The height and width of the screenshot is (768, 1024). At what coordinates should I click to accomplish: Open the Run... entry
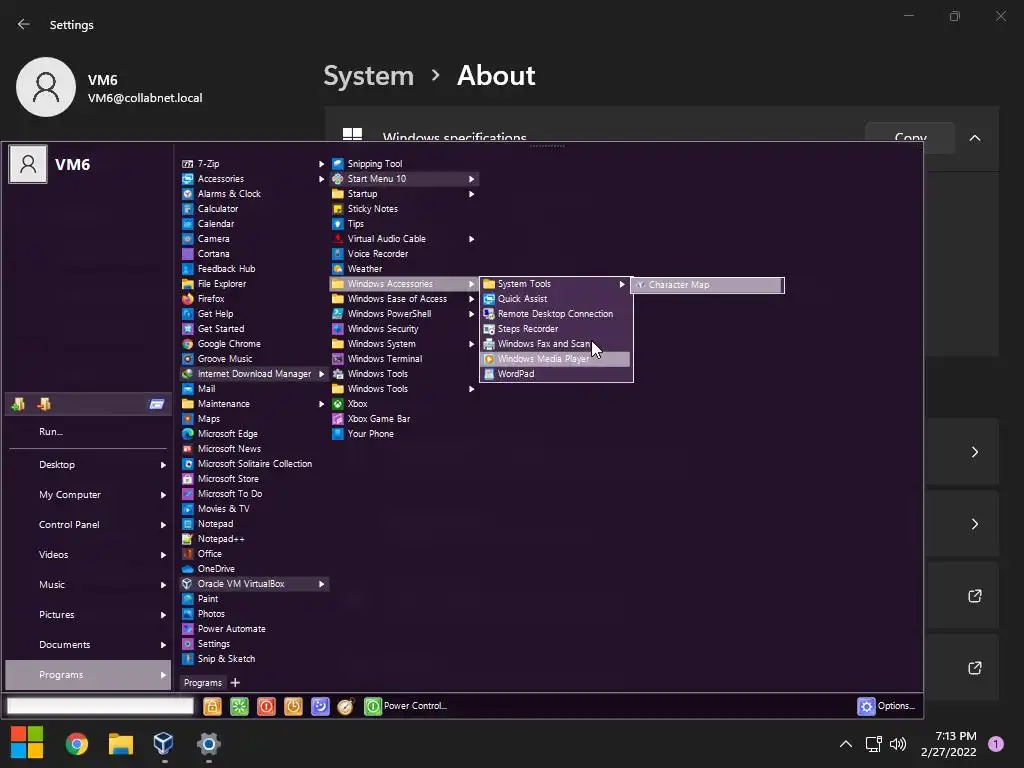point(51,432)
